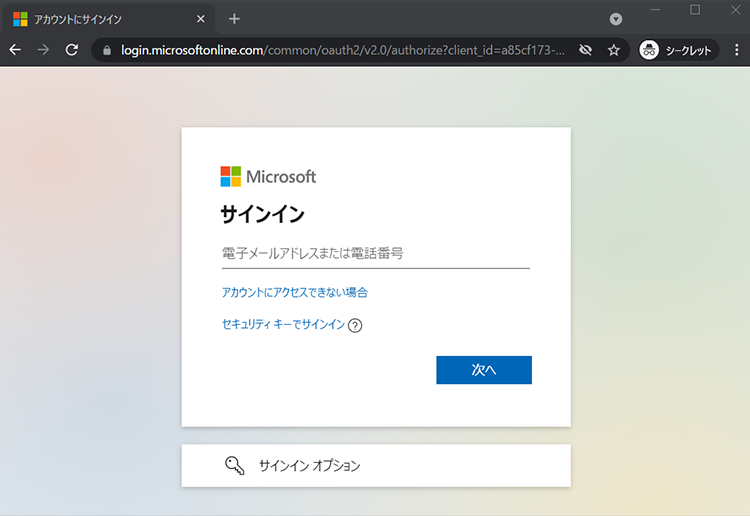Focus the 電子メールアドレスまたは電話番号 field
The image size is (750, 516).
click(375, 253)
